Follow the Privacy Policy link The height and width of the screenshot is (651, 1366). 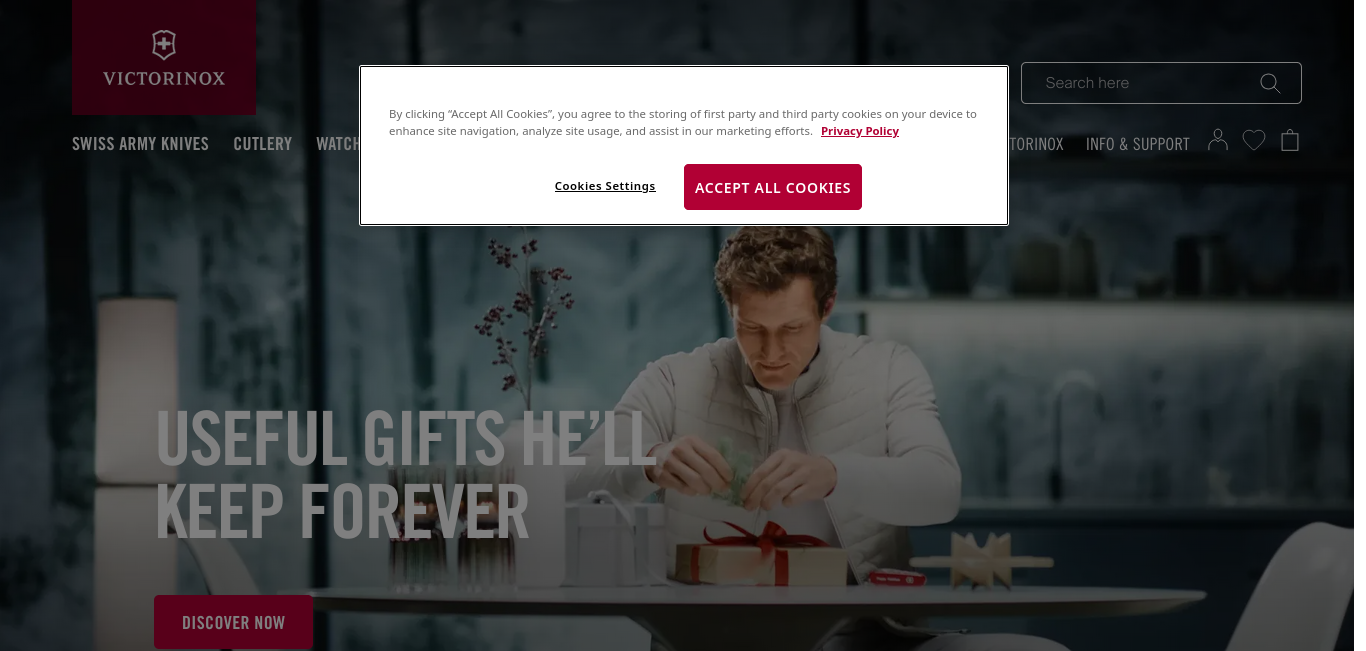(860, 131)
